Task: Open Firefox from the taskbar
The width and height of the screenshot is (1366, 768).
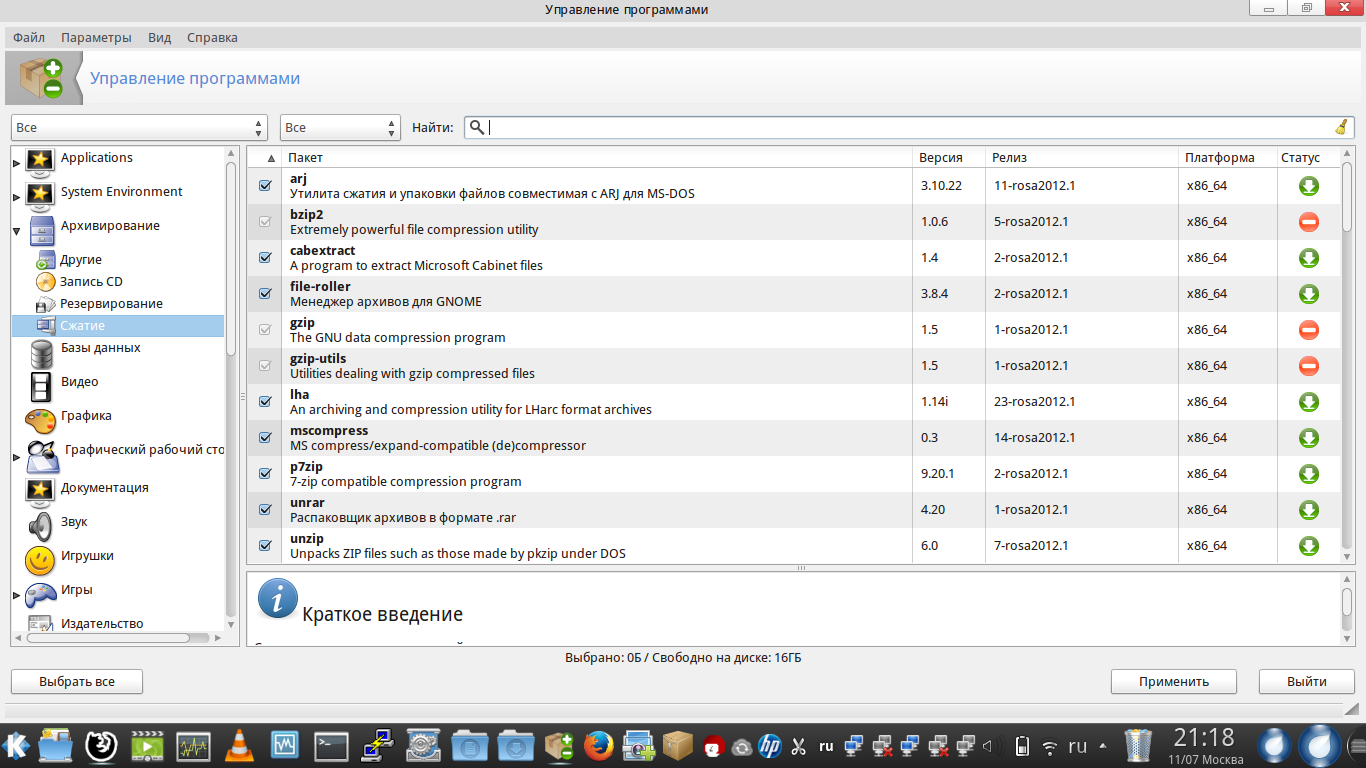Action: click(x=598, y=745)
